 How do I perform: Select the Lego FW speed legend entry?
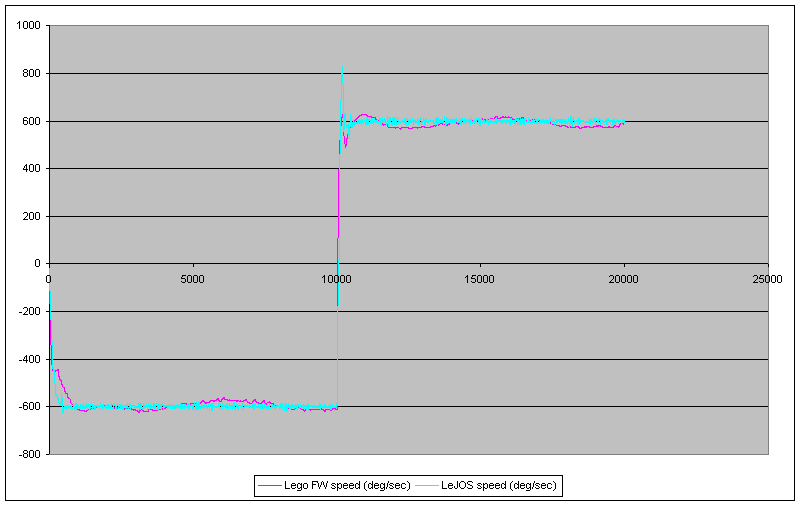335,485
